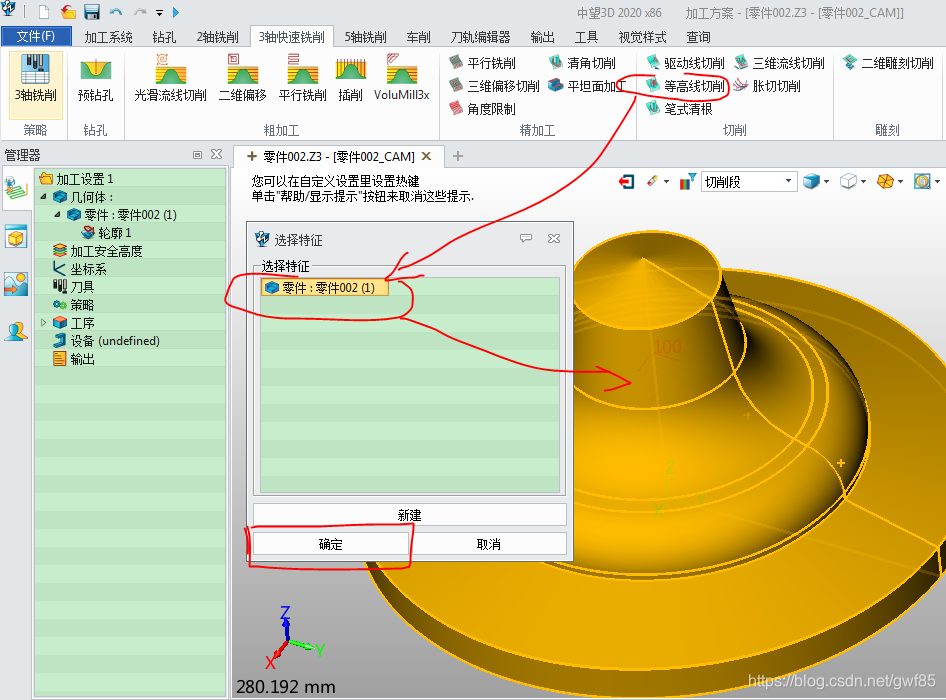Add a new document tab with plus

[x=458, y=156]
